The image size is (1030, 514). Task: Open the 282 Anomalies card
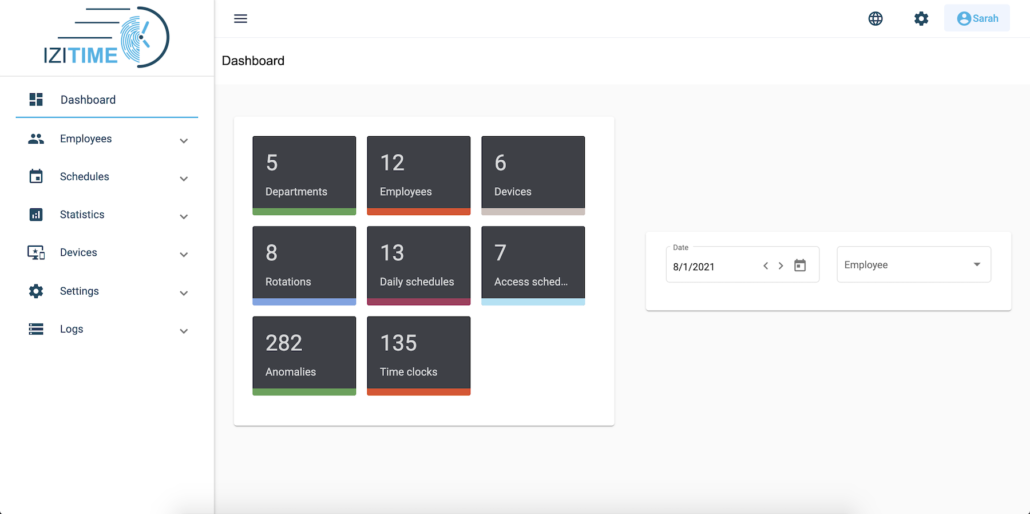click(304, 356)
